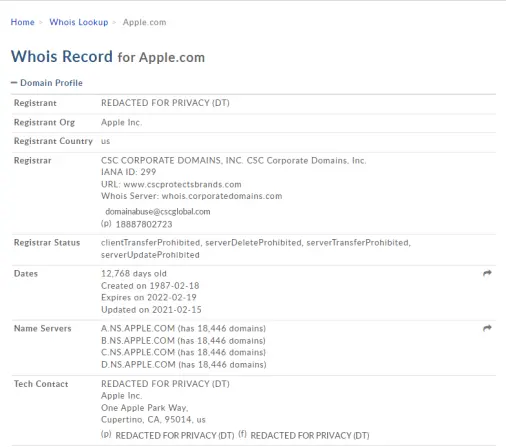
Task: Click the Registrar Status row label
Action: tap(47, 243)
